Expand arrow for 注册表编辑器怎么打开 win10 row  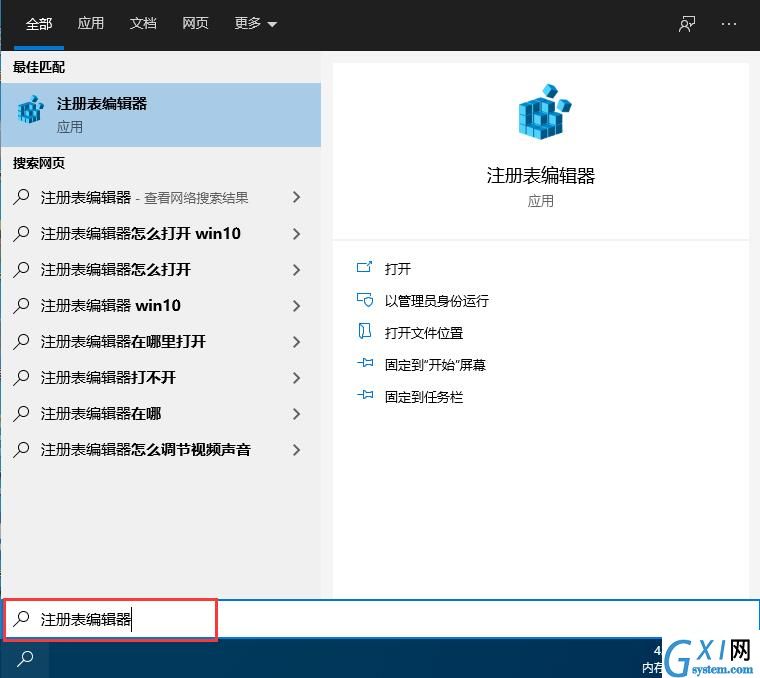[x=297, y=234]
